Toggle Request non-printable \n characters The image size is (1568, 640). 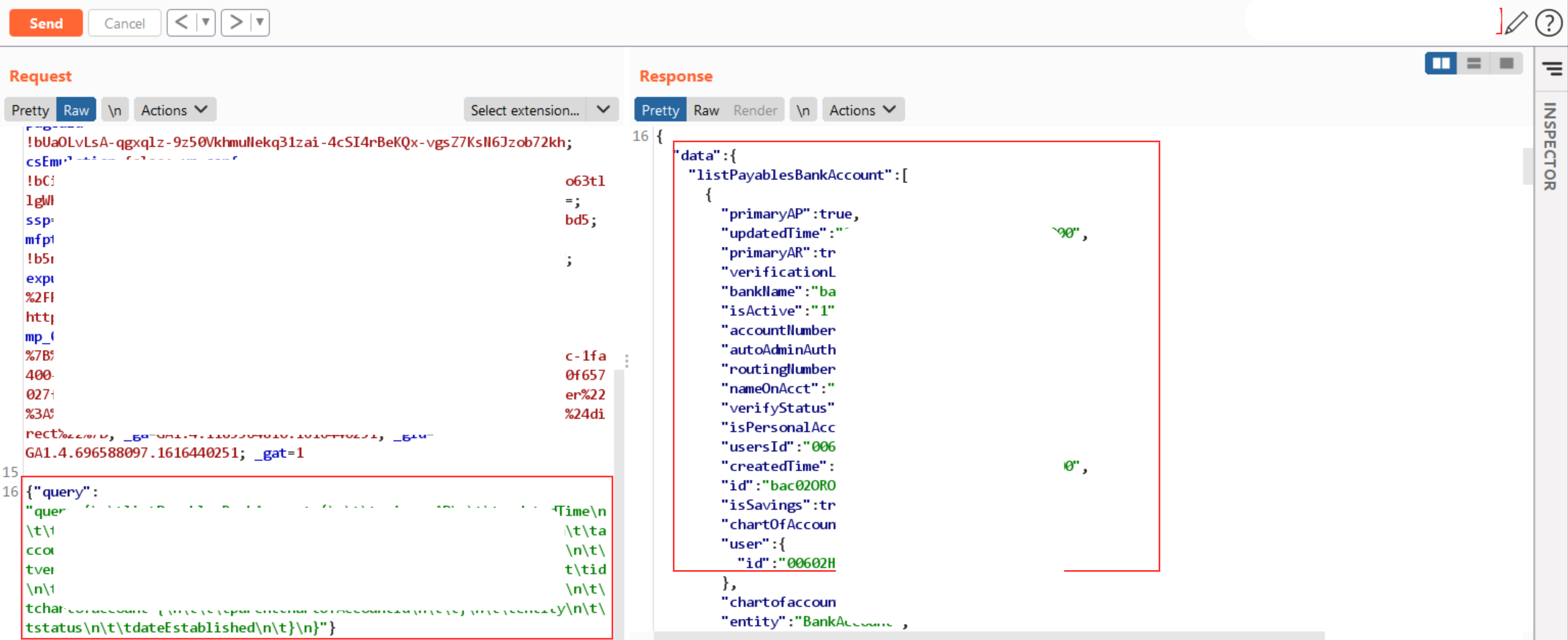coord(115,110)
